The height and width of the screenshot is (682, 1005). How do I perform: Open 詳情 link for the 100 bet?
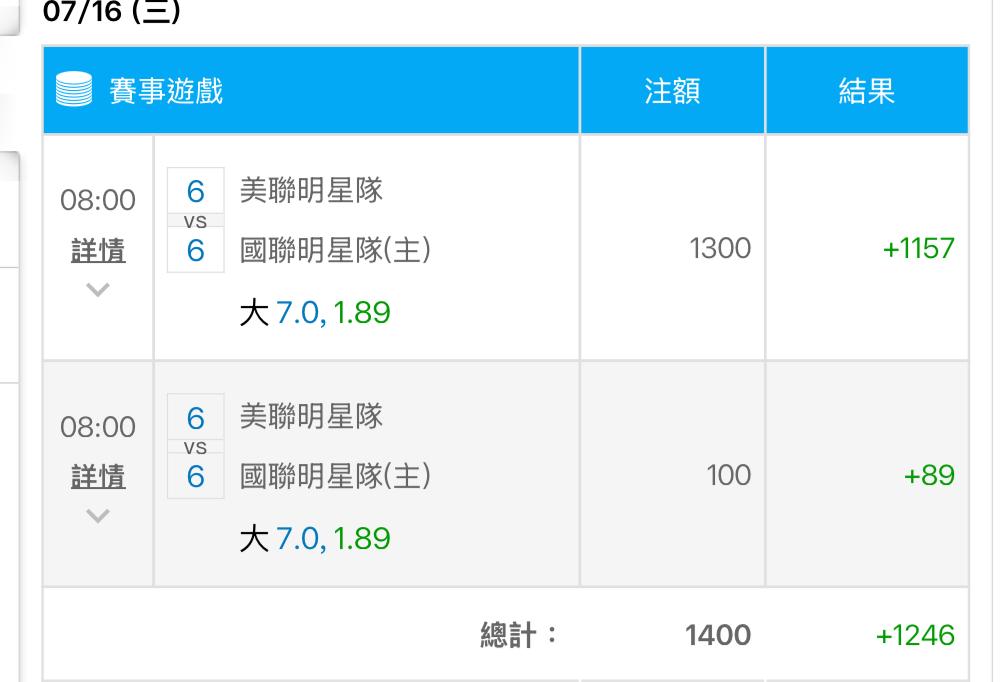pyautogui.click(x=98, y=477)
